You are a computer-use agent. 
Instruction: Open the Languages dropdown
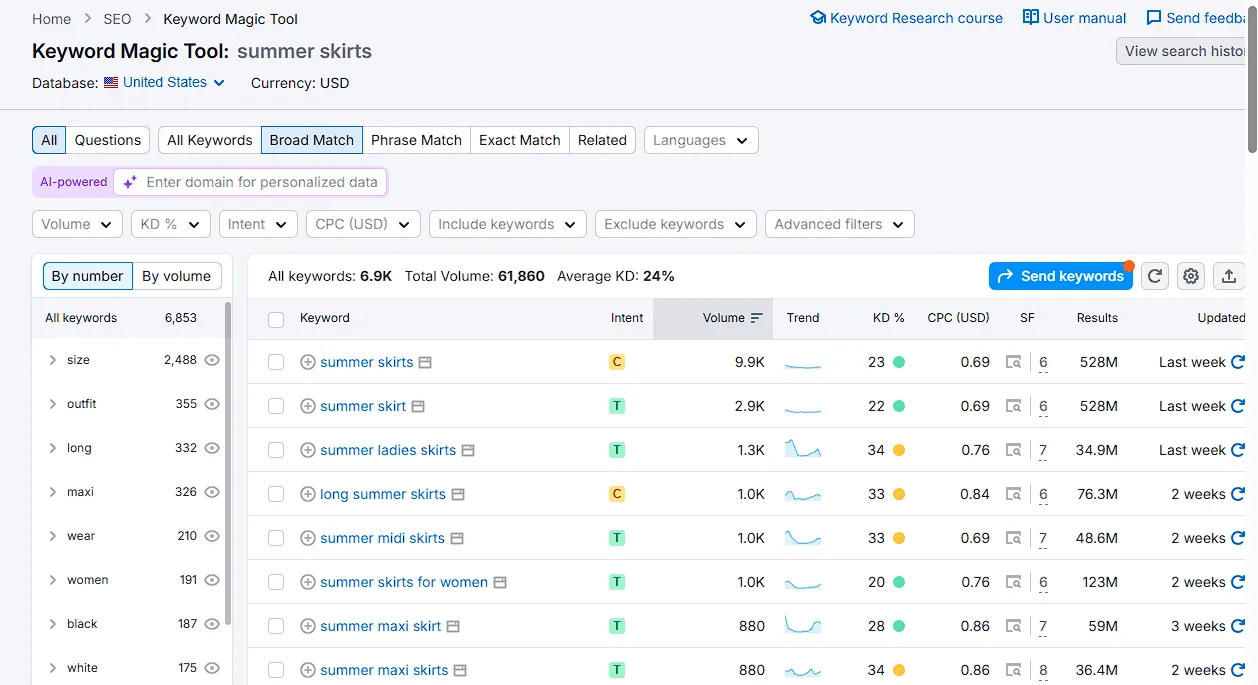pos(700,140)
